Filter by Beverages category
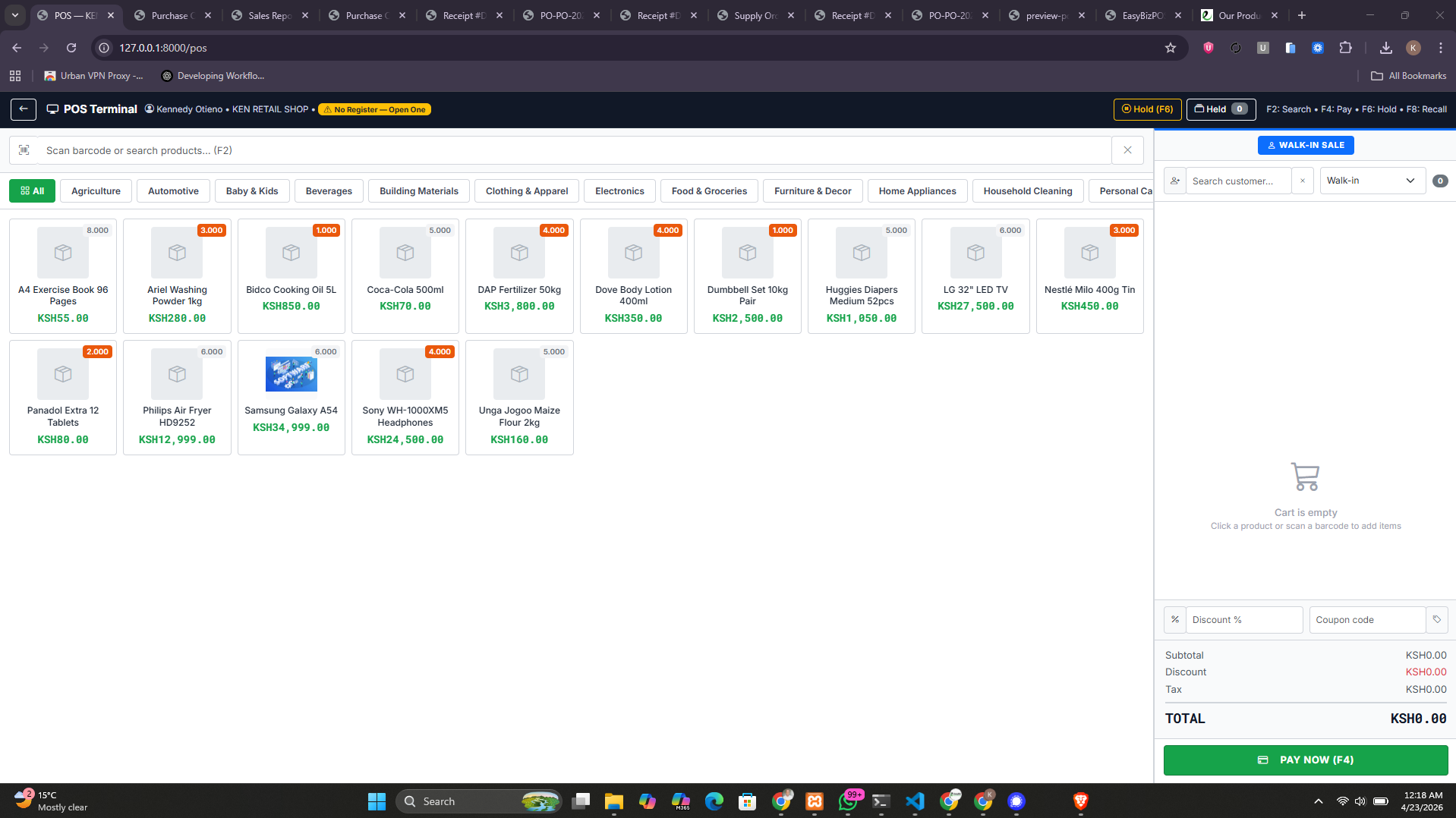Screen dimensions: 1456x818 click(329, 191)
